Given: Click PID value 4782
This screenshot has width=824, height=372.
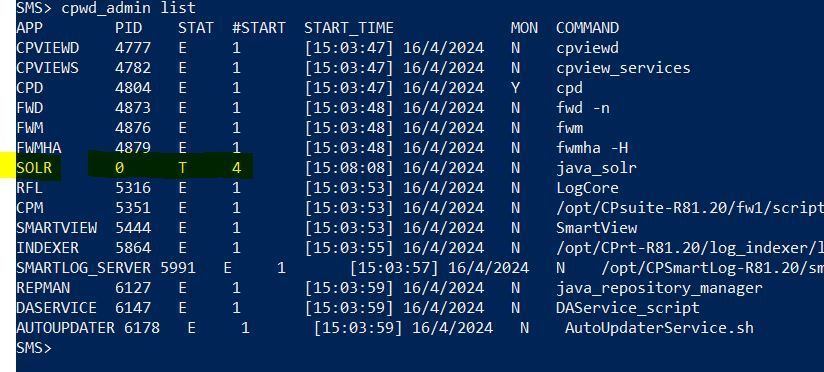Looking at the screenshot, I should (x=133, y=68).
